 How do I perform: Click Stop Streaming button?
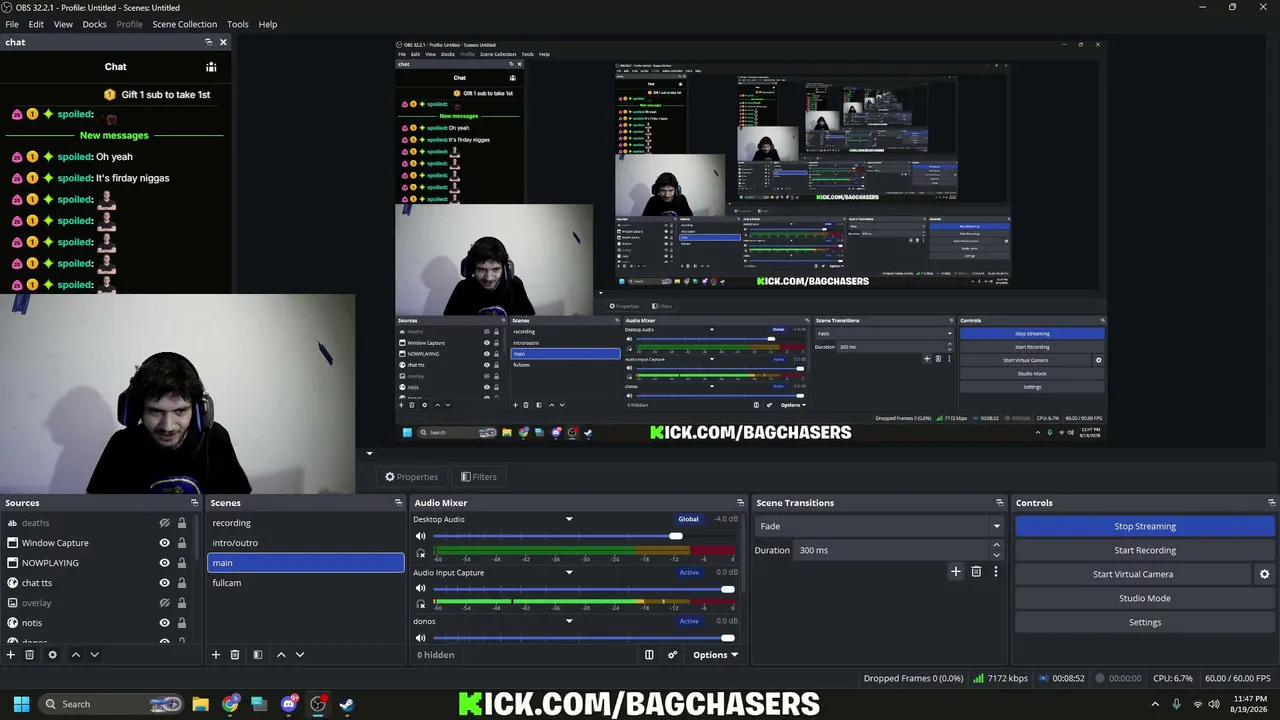click(1145, 526)
